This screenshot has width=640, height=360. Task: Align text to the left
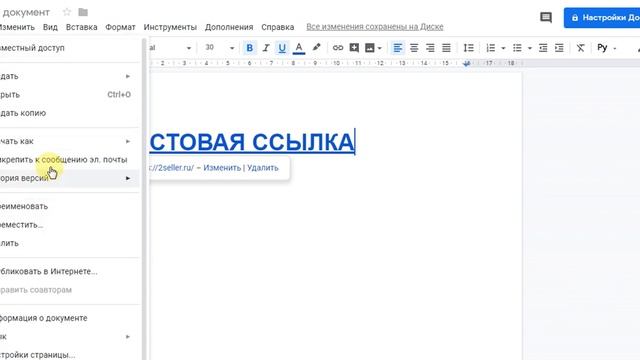click(398, 48)
